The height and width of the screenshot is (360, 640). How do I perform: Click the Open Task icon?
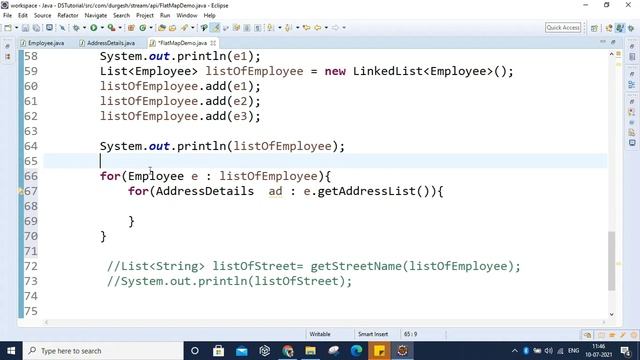(172, 28)
